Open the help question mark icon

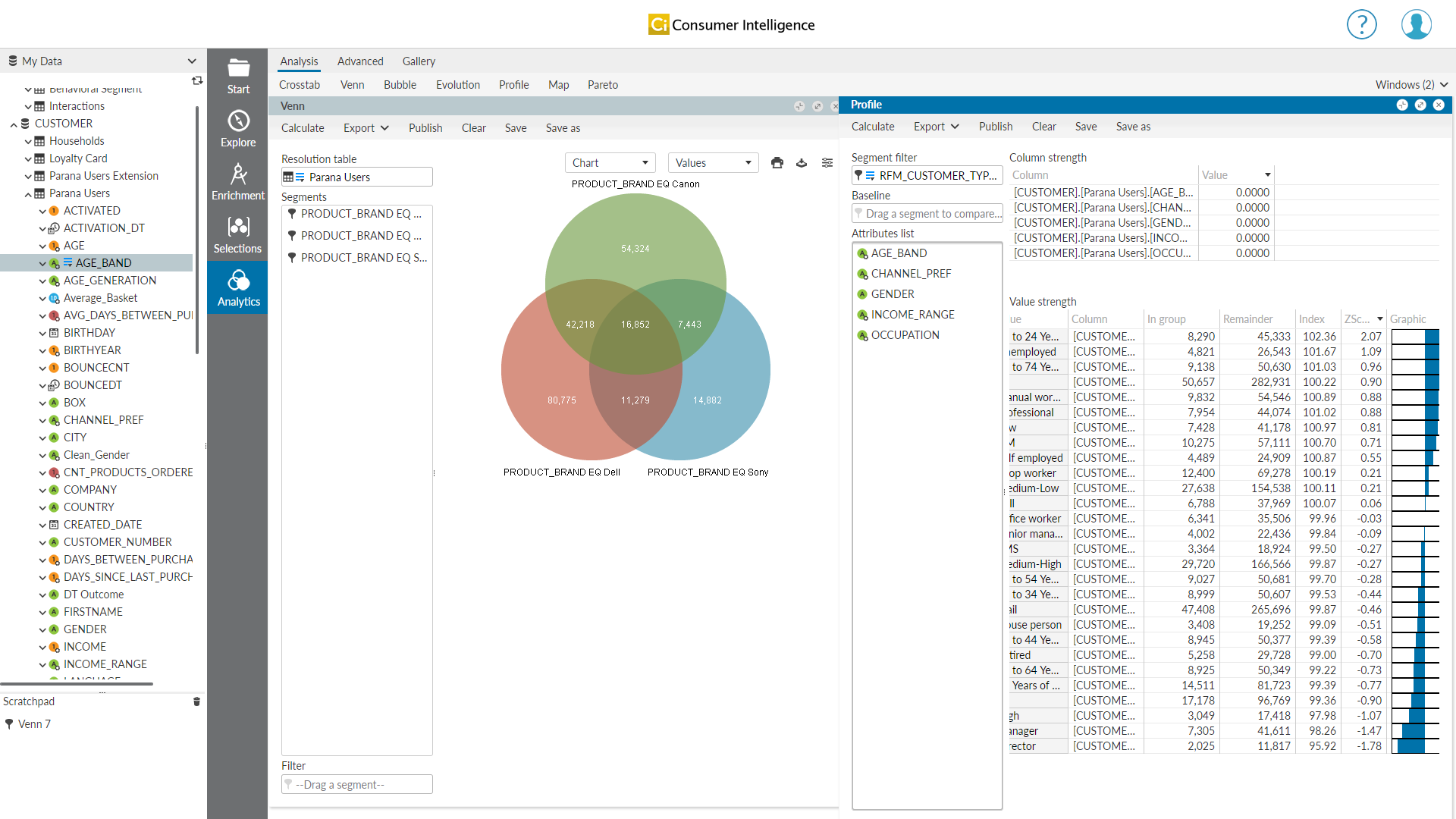click(1361, 24)
